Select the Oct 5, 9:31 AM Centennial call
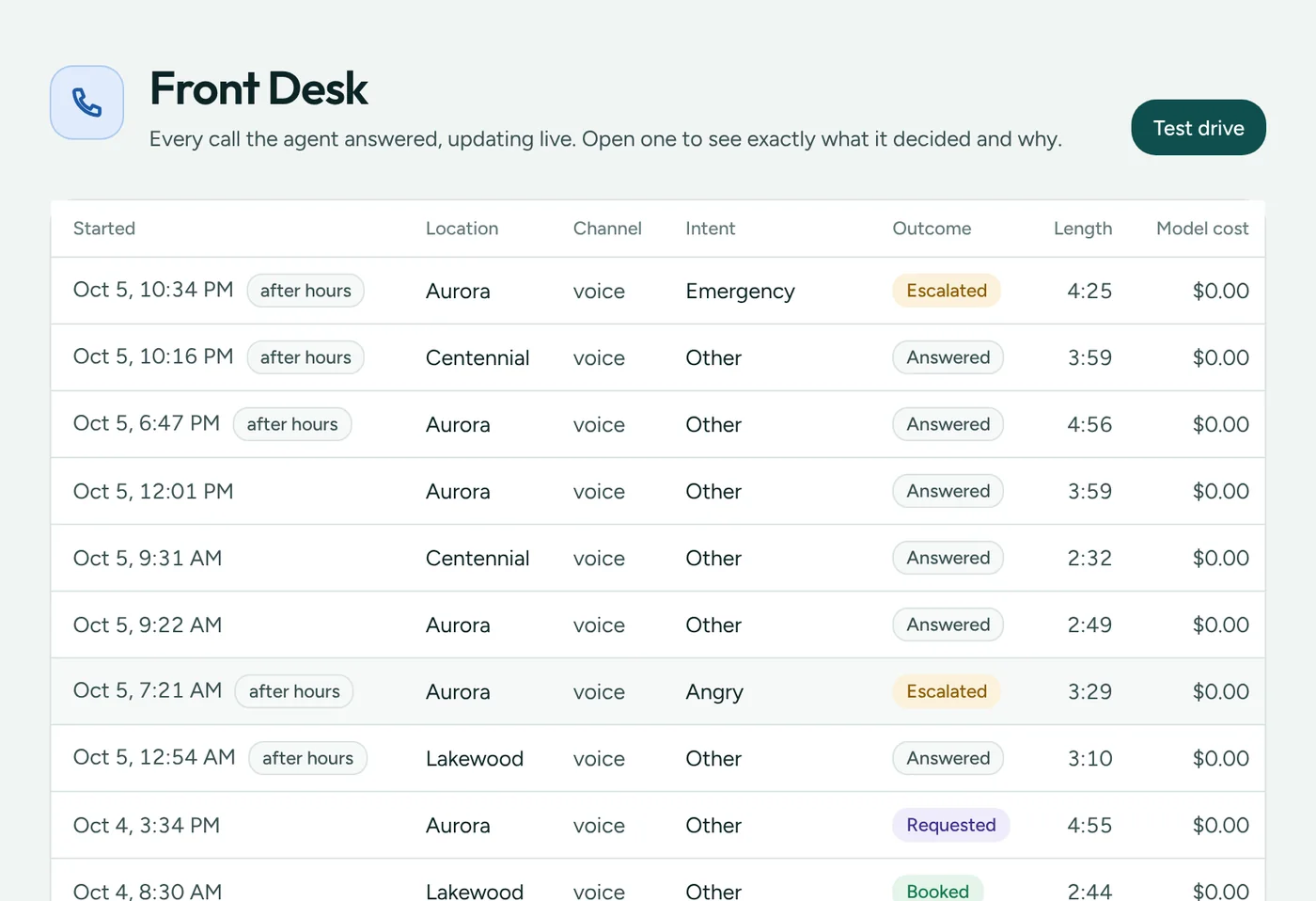Screen dimensions: 1316x901 [x=658, y=558]
